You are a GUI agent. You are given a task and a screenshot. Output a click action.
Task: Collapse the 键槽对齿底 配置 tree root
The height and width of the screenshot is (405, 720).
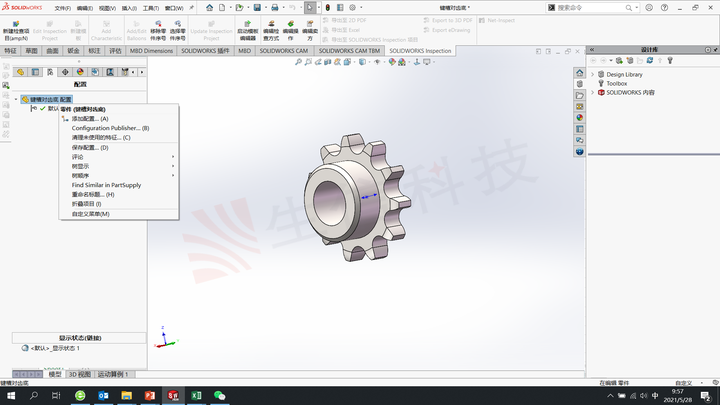(x=16, y=100)
